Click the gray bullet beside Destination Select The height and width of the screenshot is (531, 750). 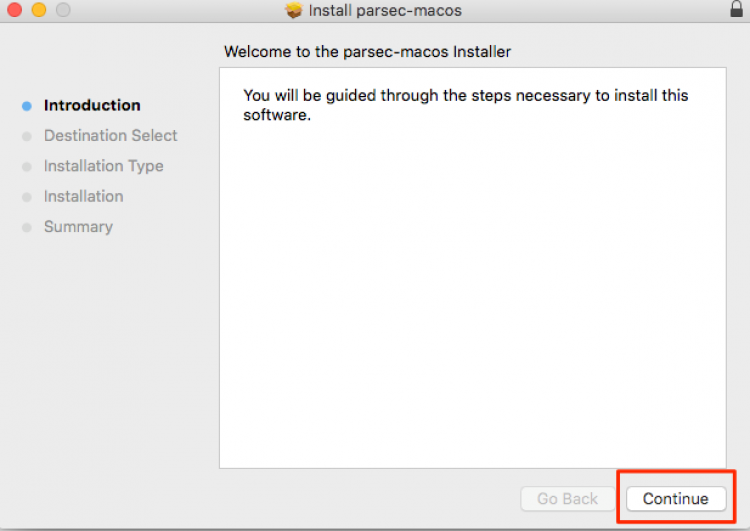[27, 137]
